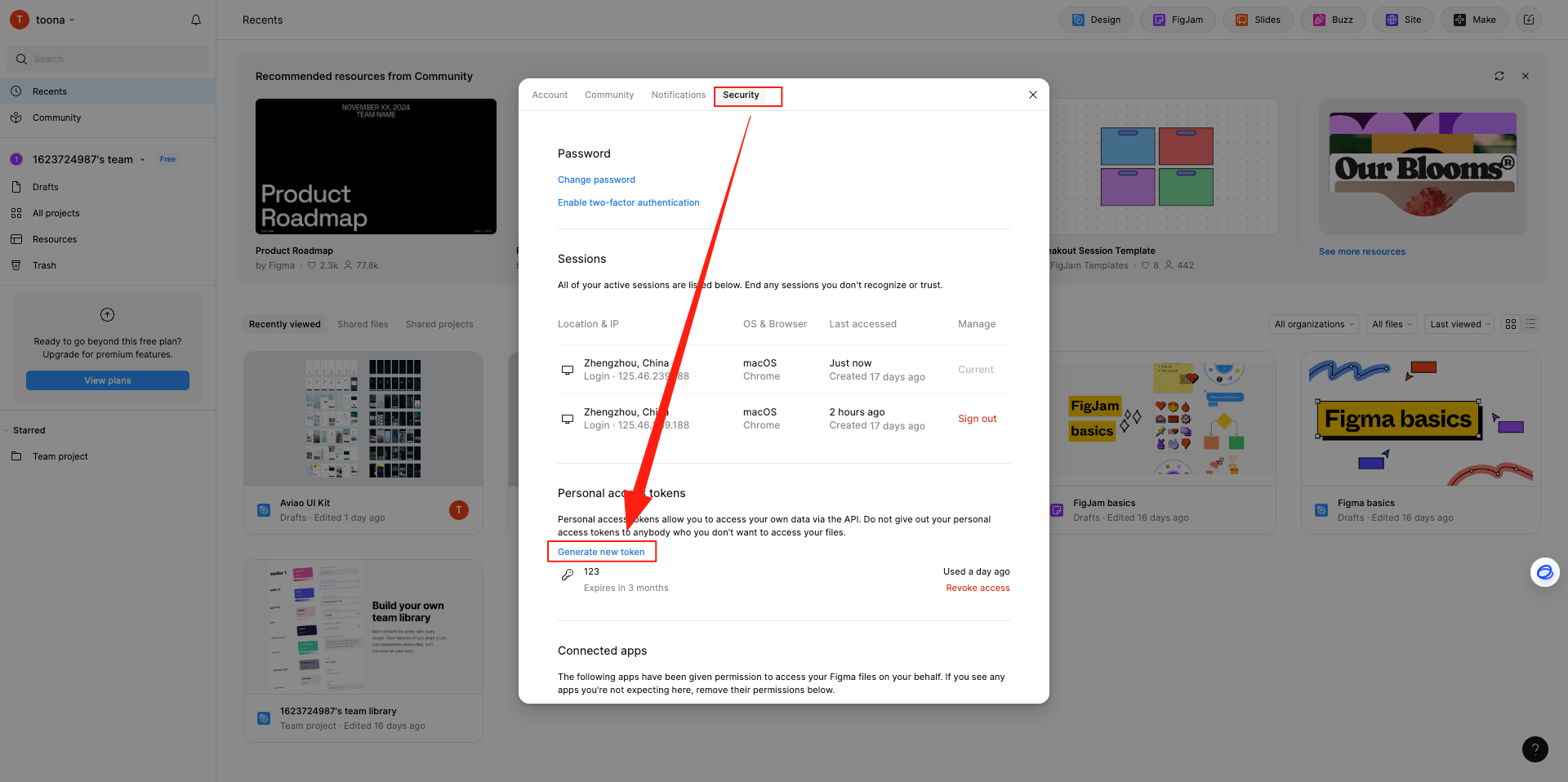Screen dimensions: 1568x782
Task: Click the notifications bell icon
Action: click(196, 20)
